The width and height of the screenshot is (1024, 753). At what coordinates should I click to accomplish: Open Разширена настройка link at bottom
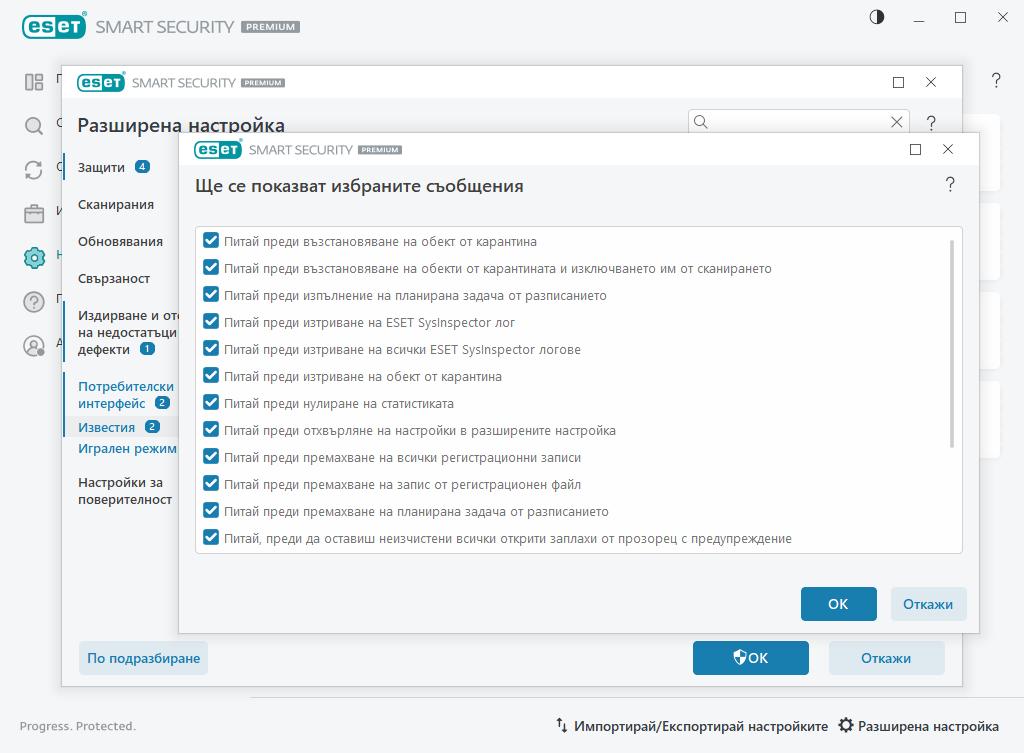[x=928, y=726]
